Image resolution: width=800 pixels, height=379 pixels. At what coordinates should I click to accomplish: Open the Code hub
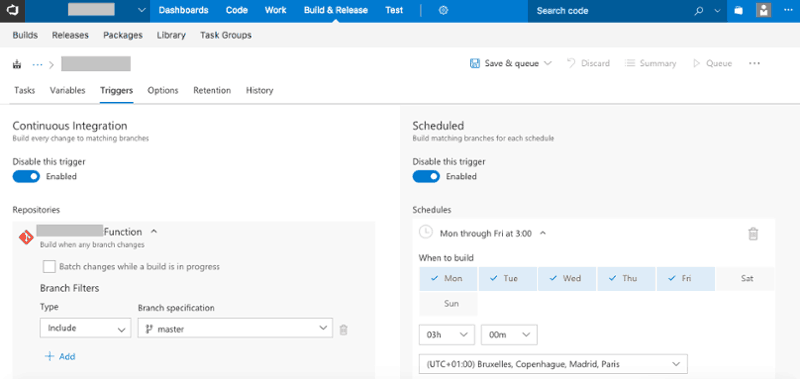(x=237, y=10)
